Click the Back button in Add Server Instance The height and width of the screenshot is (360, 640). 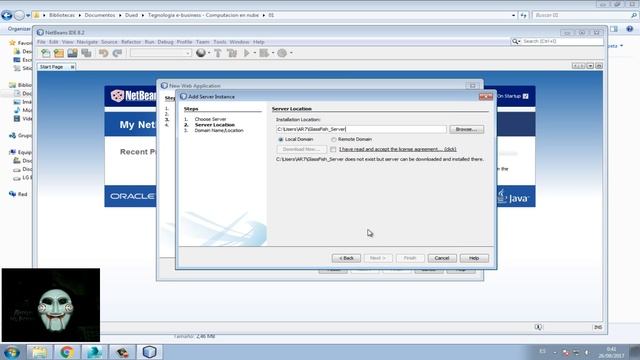346,258
